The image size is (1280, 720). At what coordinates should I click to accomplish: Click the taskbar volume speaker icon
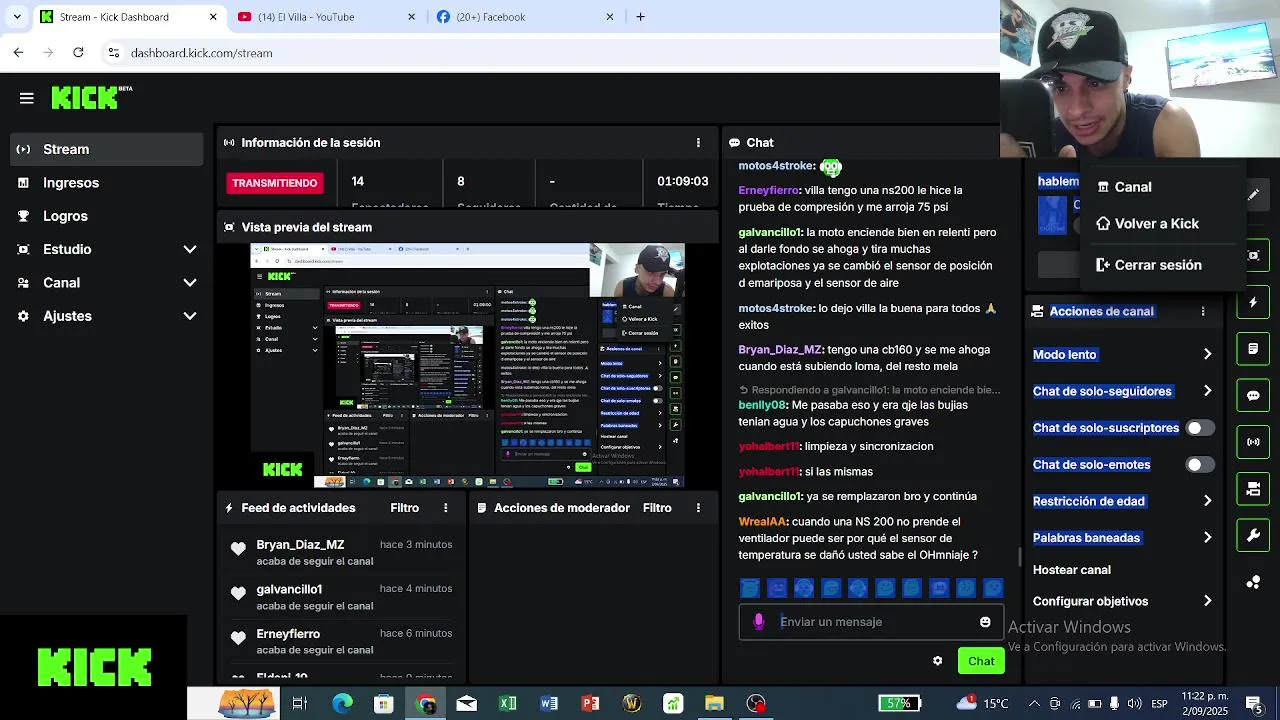click(1135, 704)
